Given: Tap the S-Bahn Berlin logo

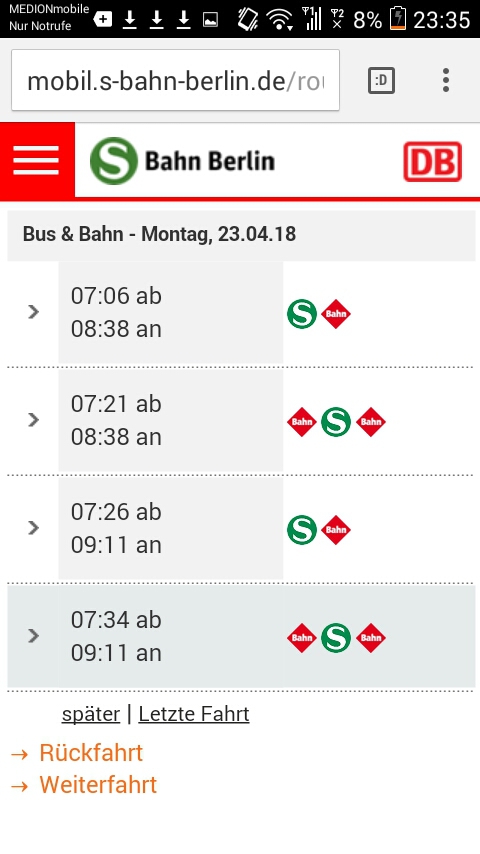Looking at the screenshot, I should click(x=183, y=161).
